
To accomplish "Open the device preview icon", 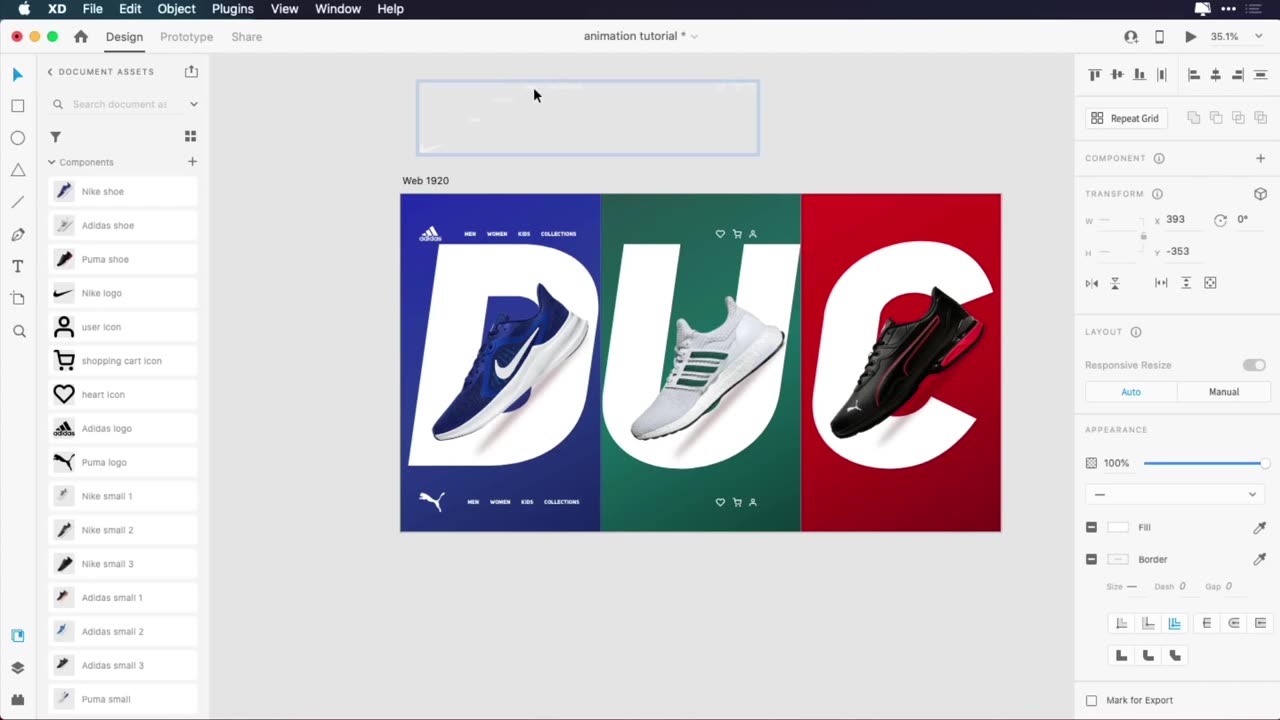I will pos(1159,36).
